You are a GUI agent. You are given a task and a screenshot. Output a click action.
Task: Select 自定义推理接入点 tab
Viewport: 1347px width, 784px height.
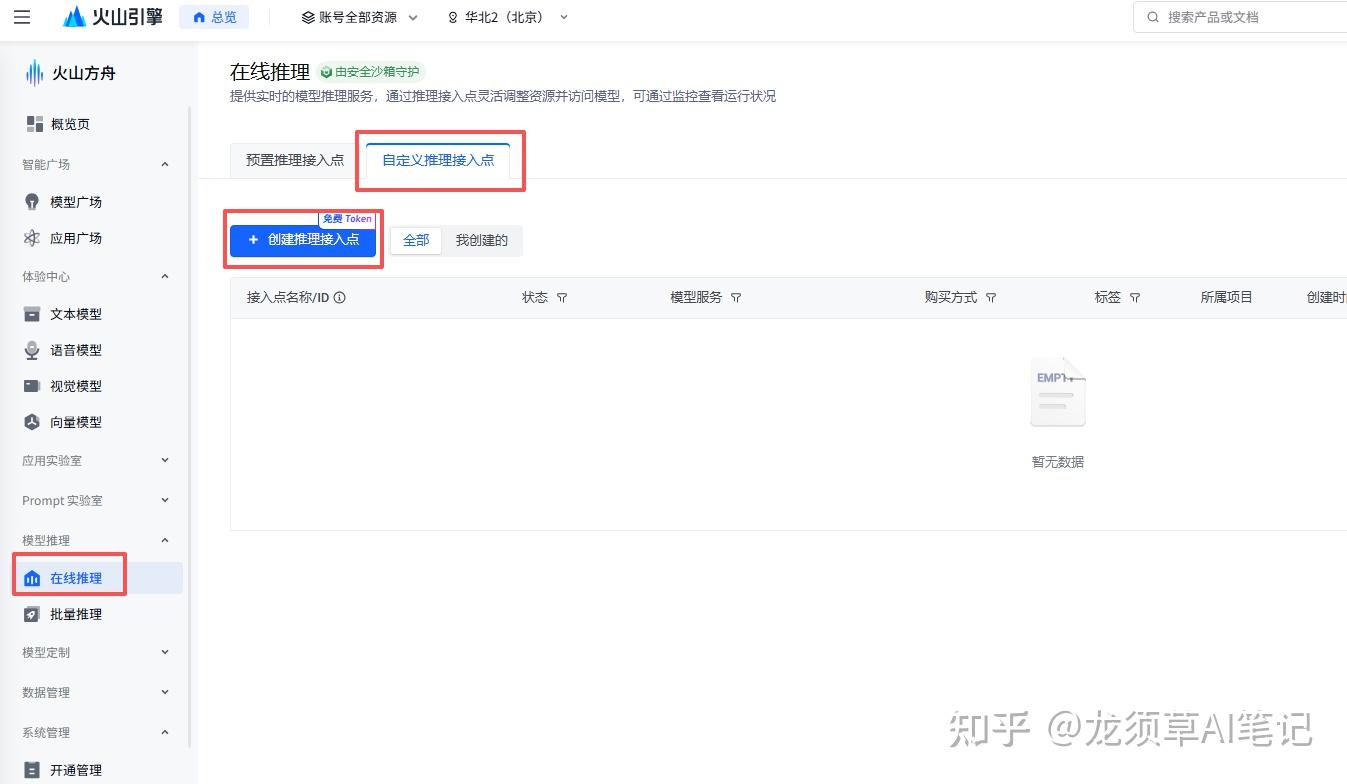click(438, 160)
